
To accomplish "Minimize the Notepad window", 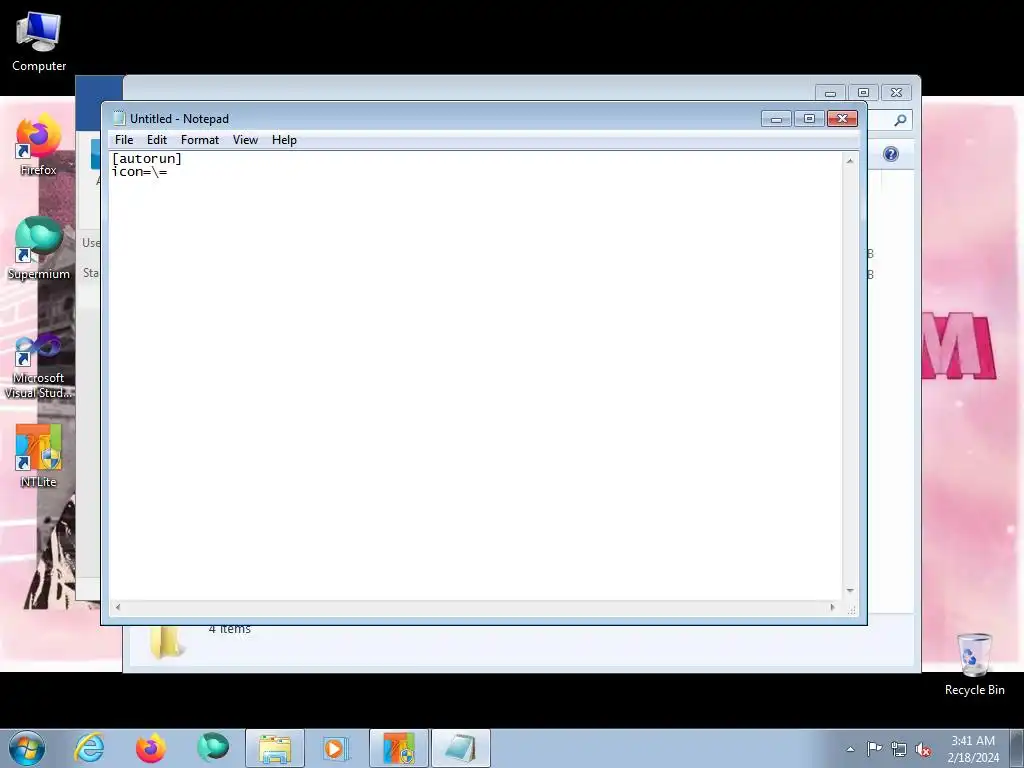I will click(x=776, y=119).
